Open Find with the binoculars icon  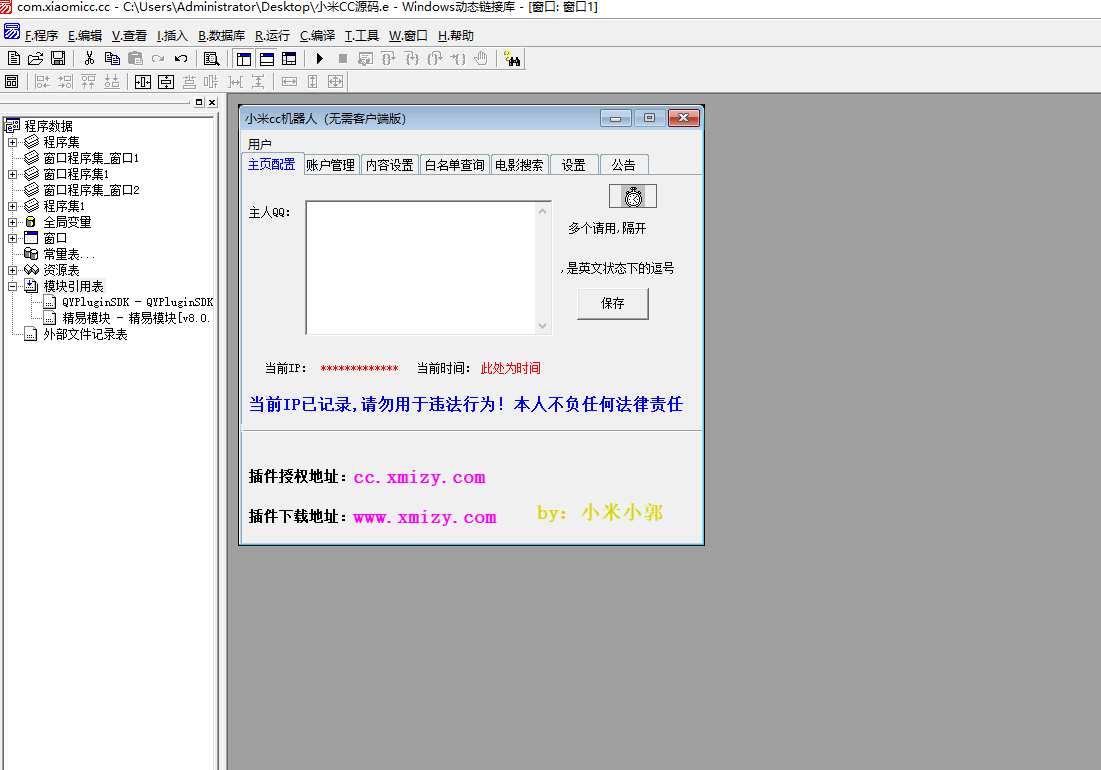513,59
